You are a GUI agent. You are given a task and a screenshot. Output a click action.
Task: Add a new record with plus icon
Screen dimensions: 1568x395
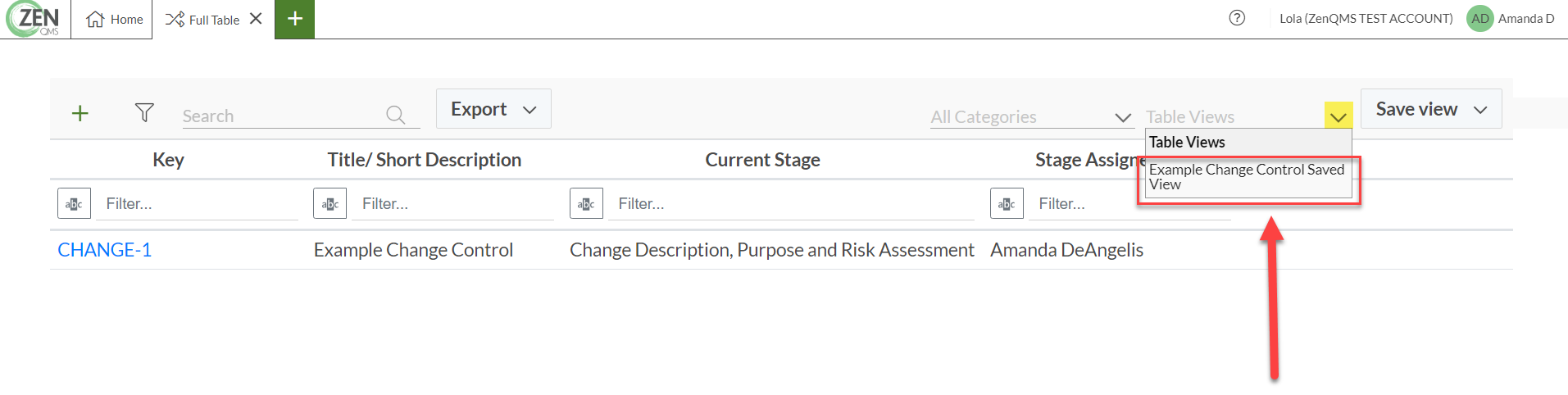click(x=80, y=113)
